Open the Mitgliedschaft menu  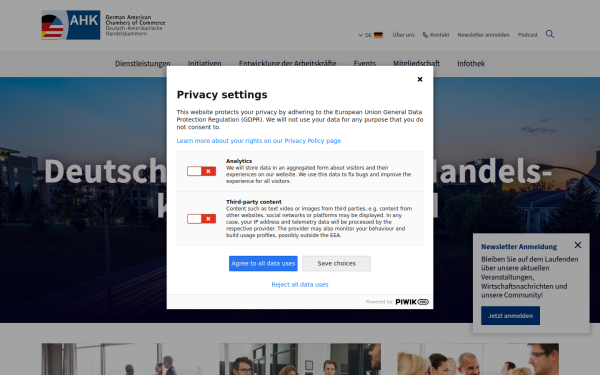click(x=416, y=63)
